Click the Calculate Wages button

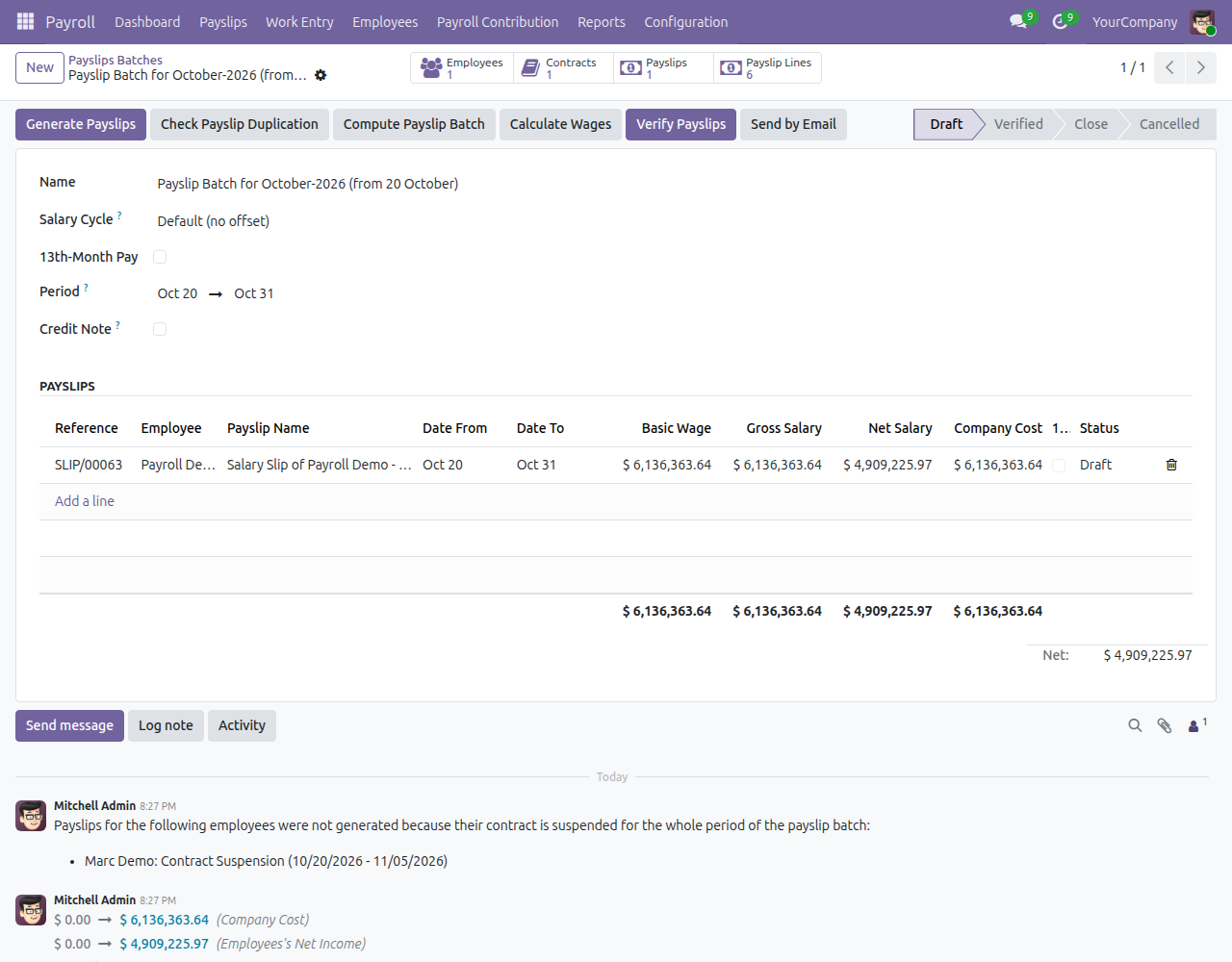coord(560,124)
